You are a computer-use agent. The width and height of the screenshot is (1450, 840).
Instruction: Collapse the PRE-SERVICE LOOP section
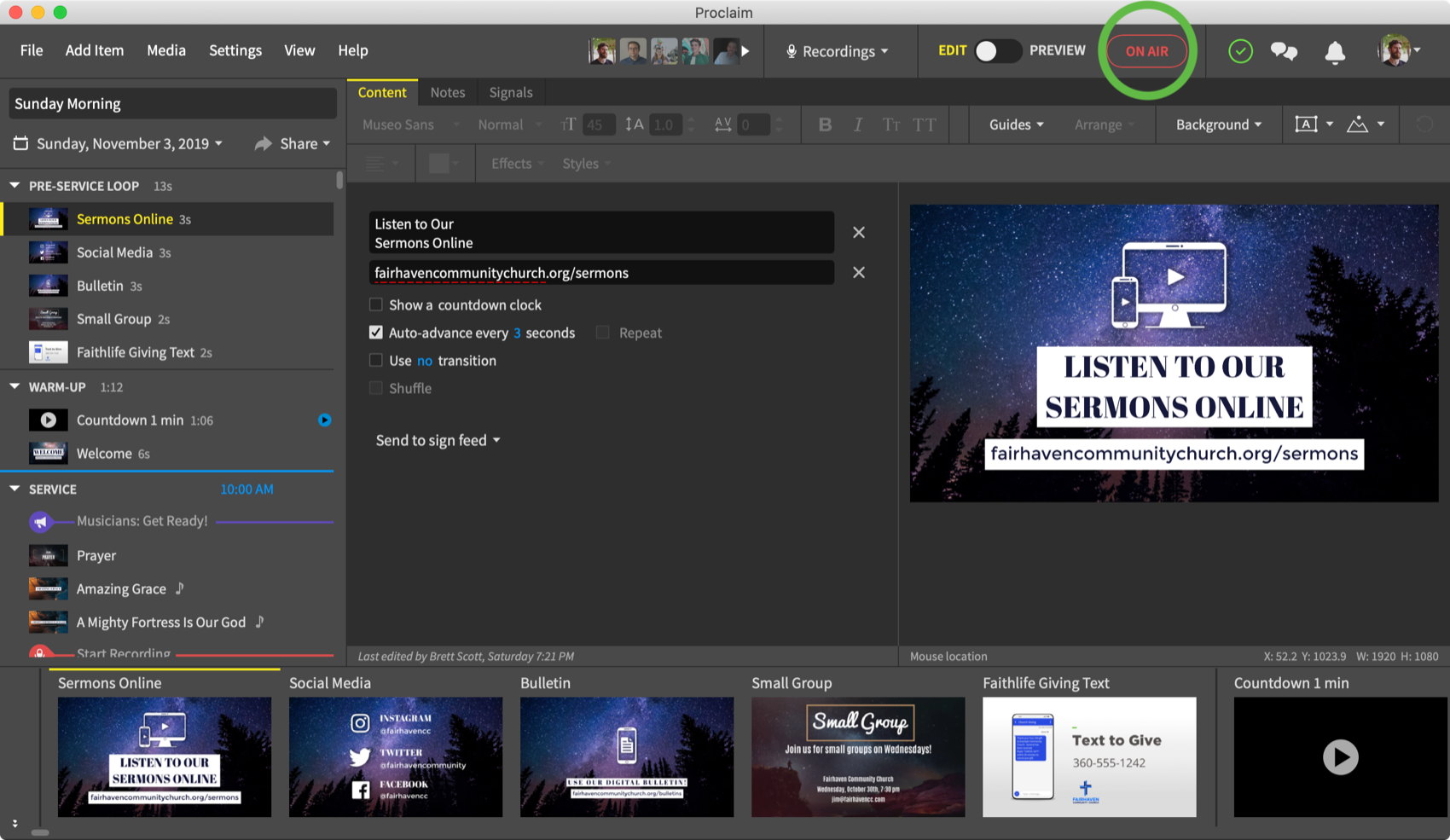(14, 185)
